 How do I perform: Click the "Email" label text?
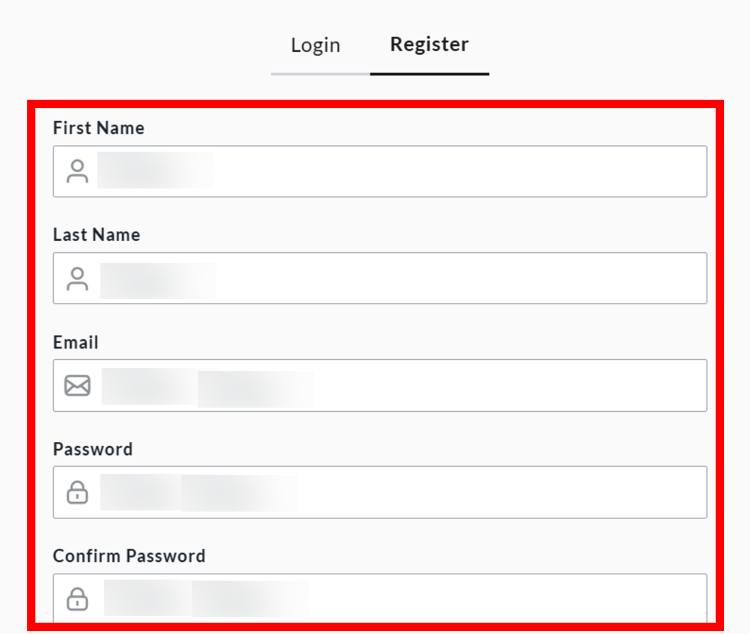pyautogui.click(x=75, y=342)
